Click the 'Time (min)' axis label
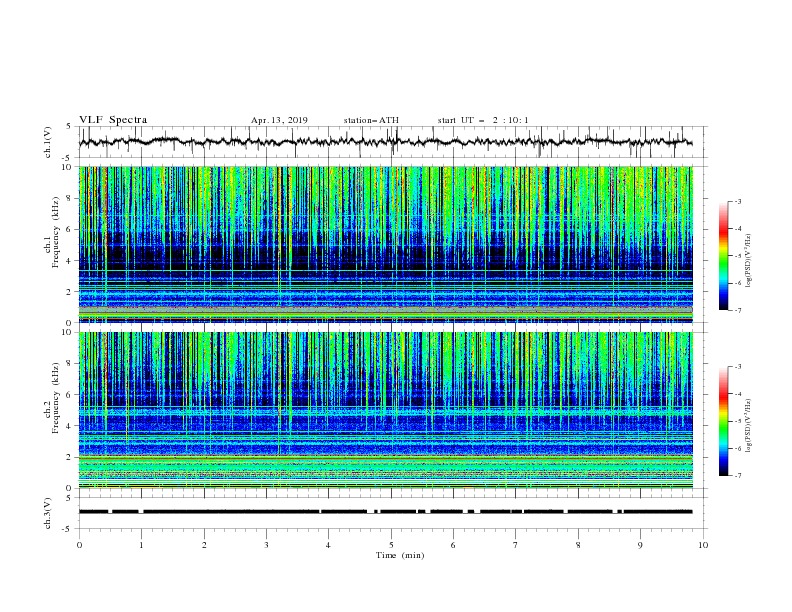Image resolution: width=792 pixels, height=612 pixels. pyautogui.click(x=400, y=555)
